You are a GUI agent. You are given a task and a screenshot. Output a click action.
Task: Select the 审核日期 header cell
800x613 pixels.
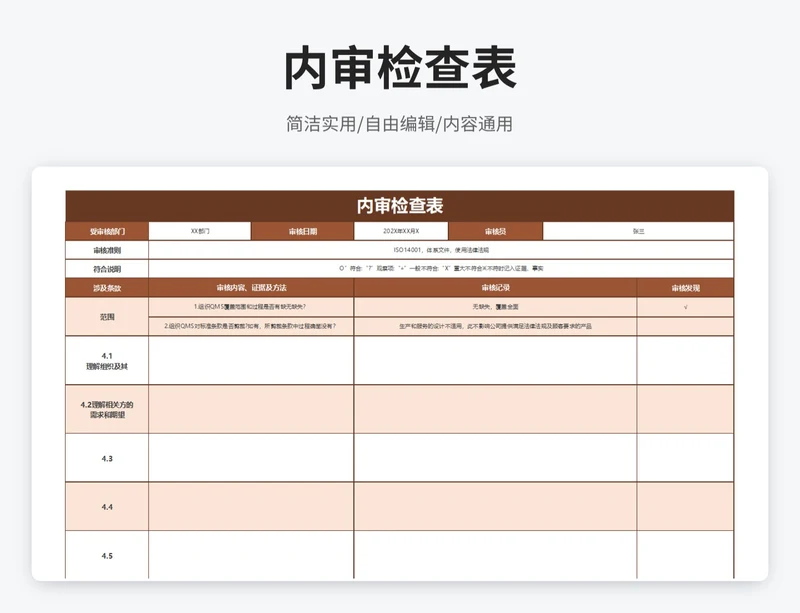[303, 231]
